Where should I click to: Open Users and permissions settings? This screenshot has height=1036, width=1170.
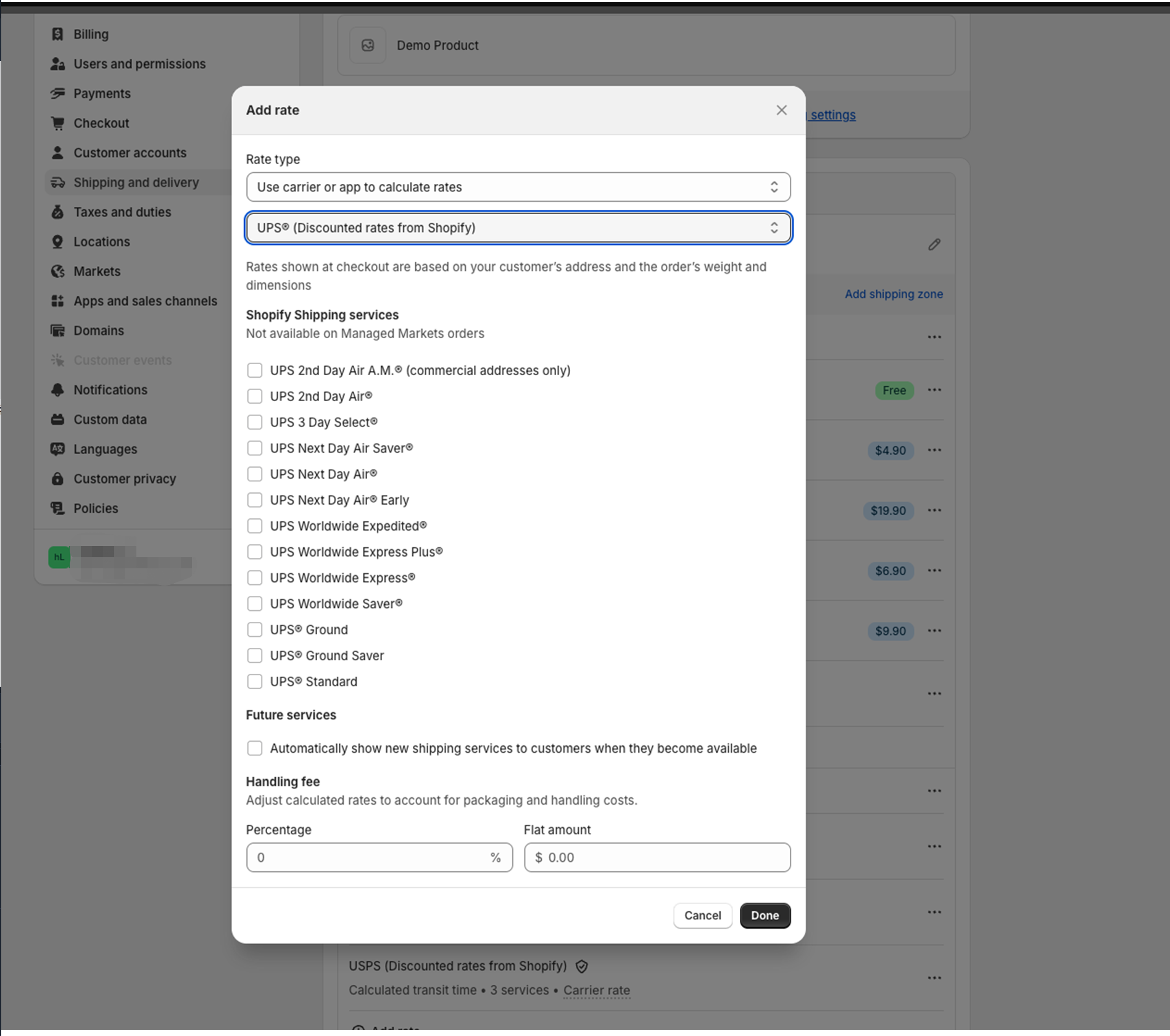pyautogui.click(x=139, y=64)
